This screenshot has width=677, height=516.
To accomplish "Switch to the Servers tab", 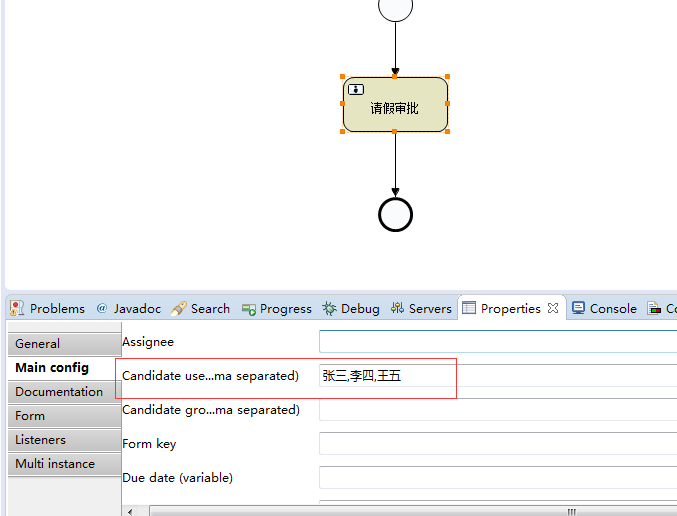I will (x=421, y=308).
